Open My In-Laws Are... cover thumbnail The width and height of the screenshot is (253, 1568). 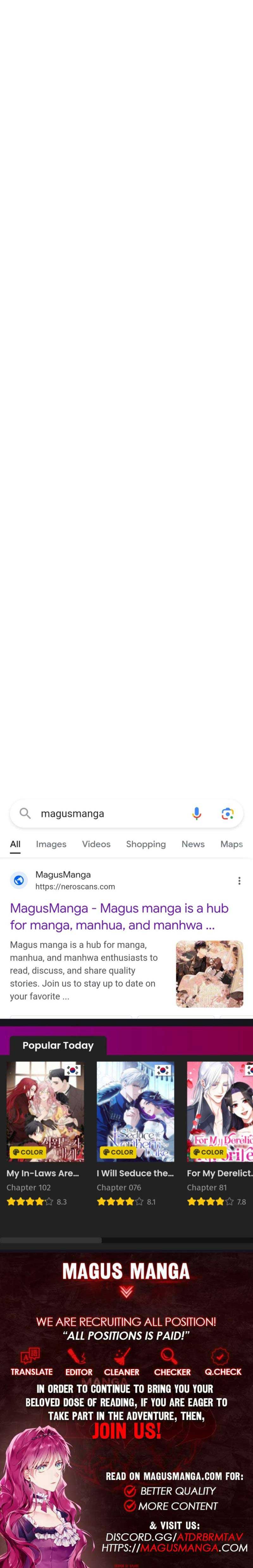pos(45,1112)
